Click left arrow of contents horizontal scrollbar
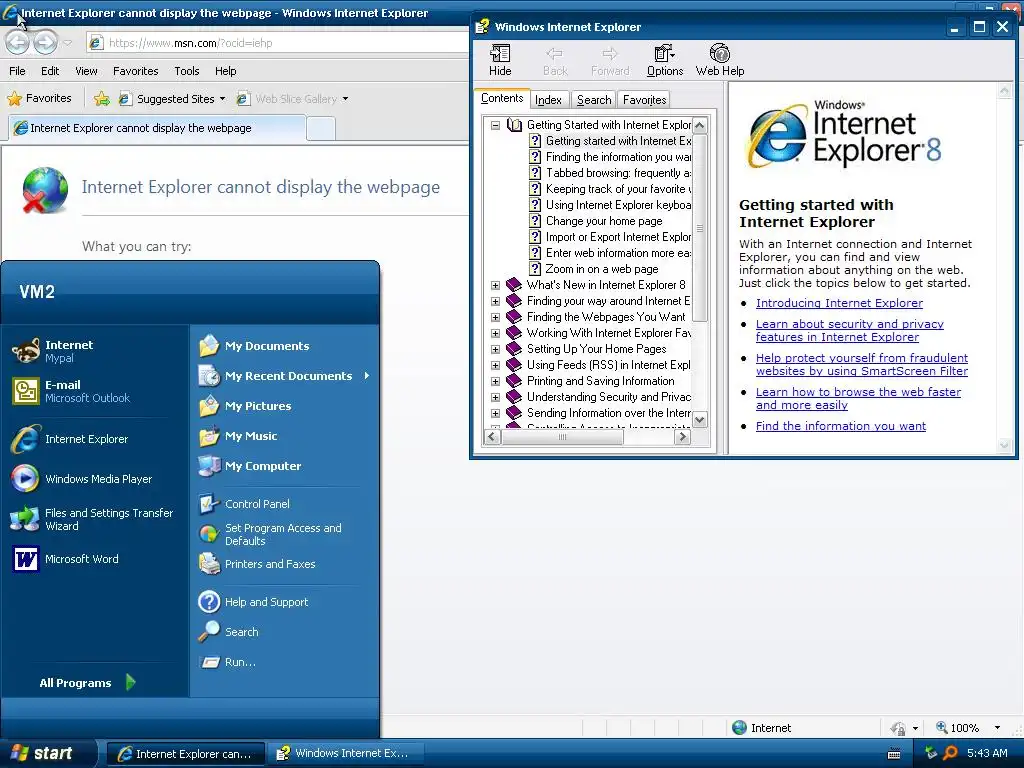The height and width of the screenshot is (768, 1024). coord(493,437)
